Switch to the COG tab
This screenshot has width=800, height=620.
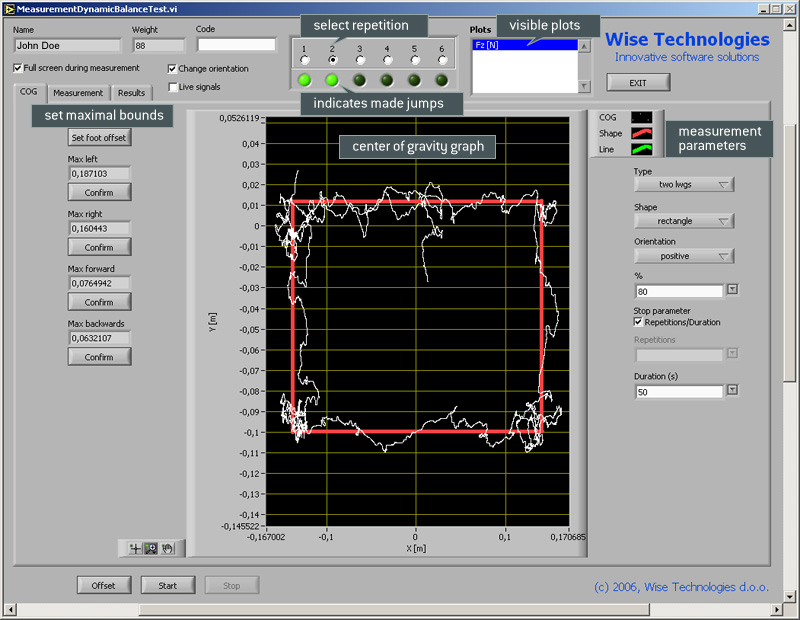tap(29, 92)
